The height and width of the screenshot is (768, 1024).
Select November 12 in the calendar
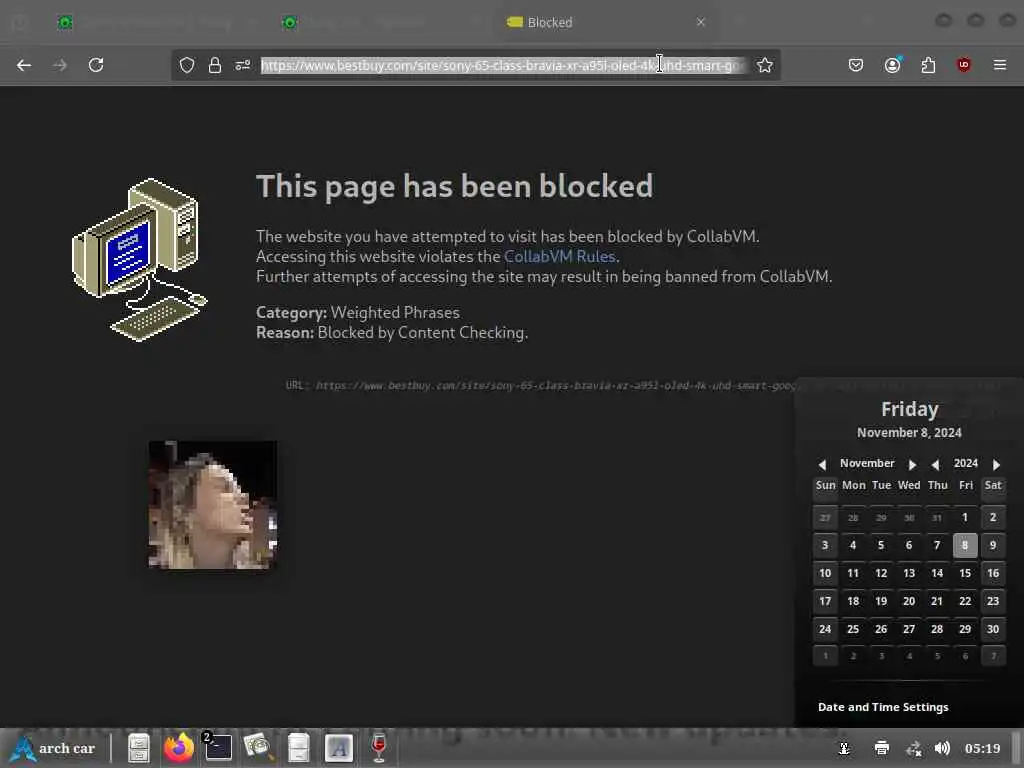pos(881,573)
